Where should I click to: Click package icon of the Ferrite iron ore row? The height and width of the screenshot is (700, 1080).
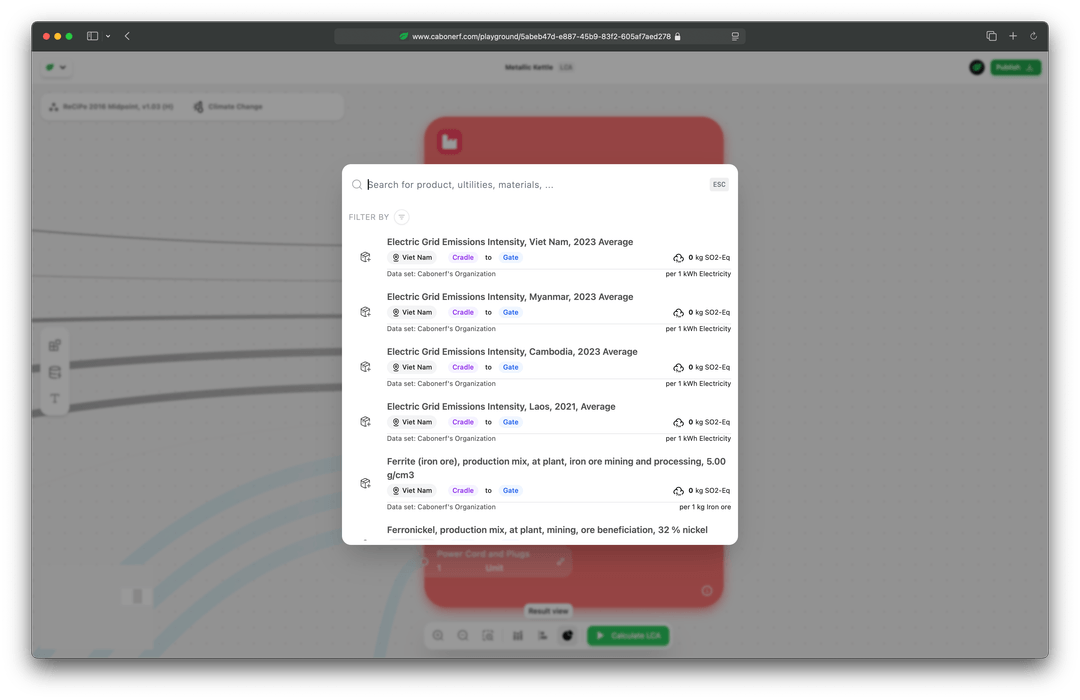[x=366, y=483]
